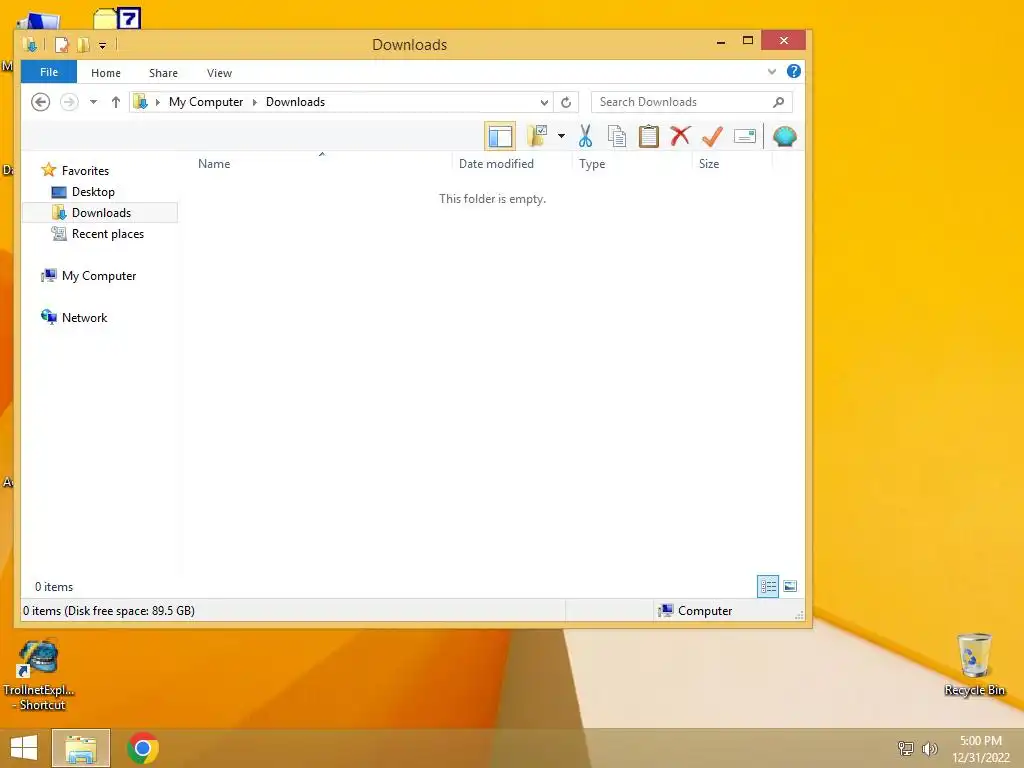
Task: Toggle the navigation pane toolbar button
Action: [x=500, y=136]
